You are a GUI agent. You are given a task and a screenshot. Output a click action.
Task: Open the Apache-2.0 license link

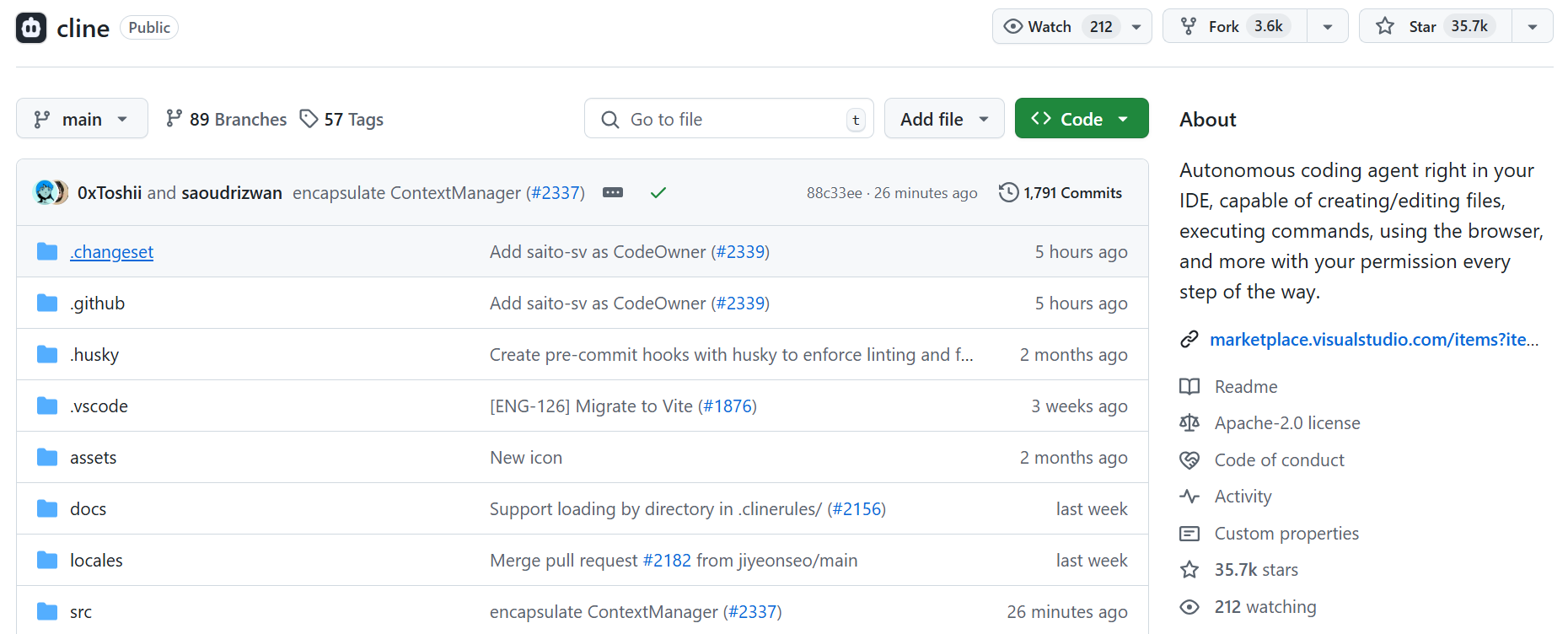coord(1287,423)
